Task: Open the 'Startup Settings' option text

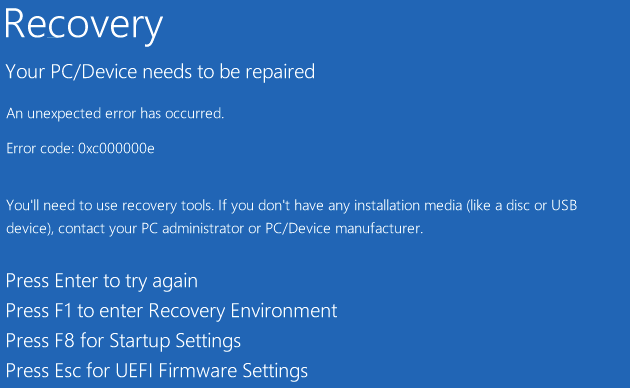Action: click(x=175, y=341)
